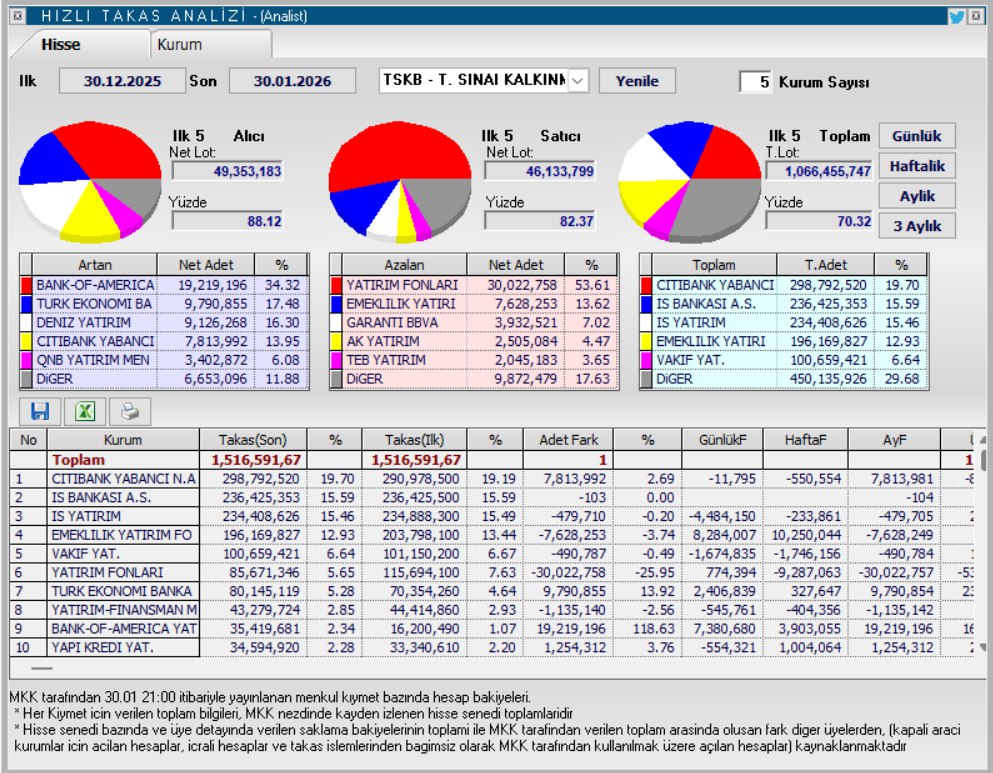Click the Son date field 30.01.2026
Screen dimensions: 993x773
pyautogui.click(x=292, y=81)
